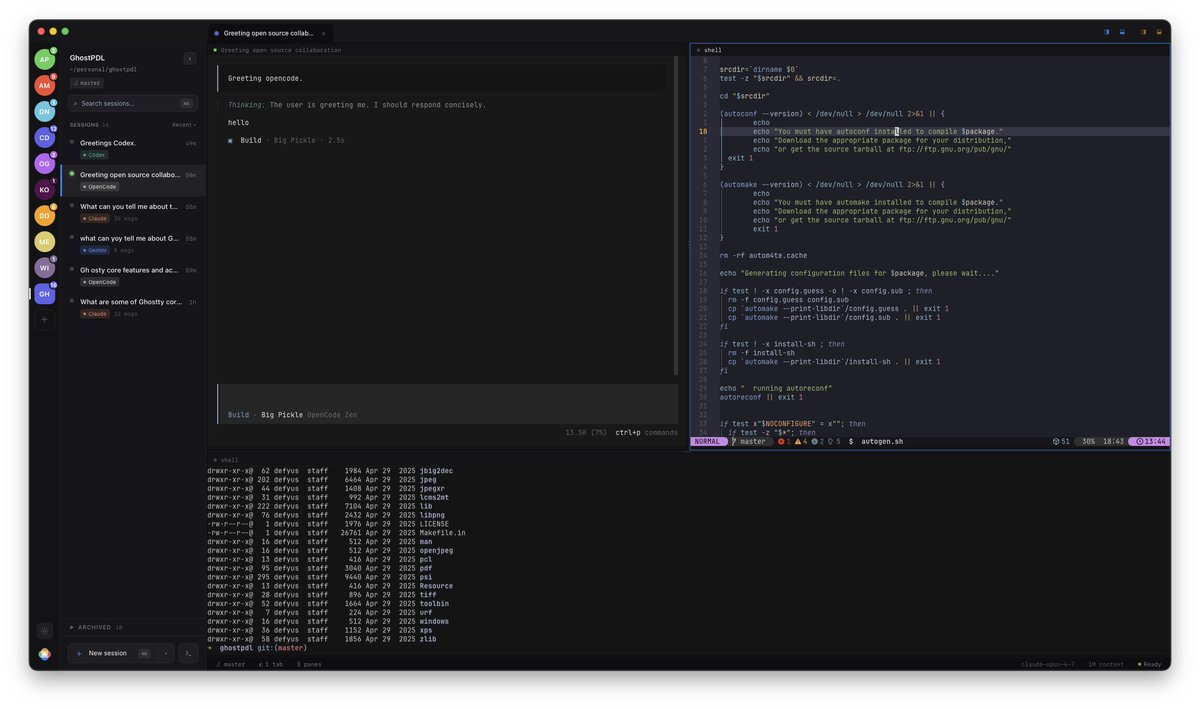Open 'Gh osty core features' session
Viewport: 1200px width, 709px height.
point(132,276)
